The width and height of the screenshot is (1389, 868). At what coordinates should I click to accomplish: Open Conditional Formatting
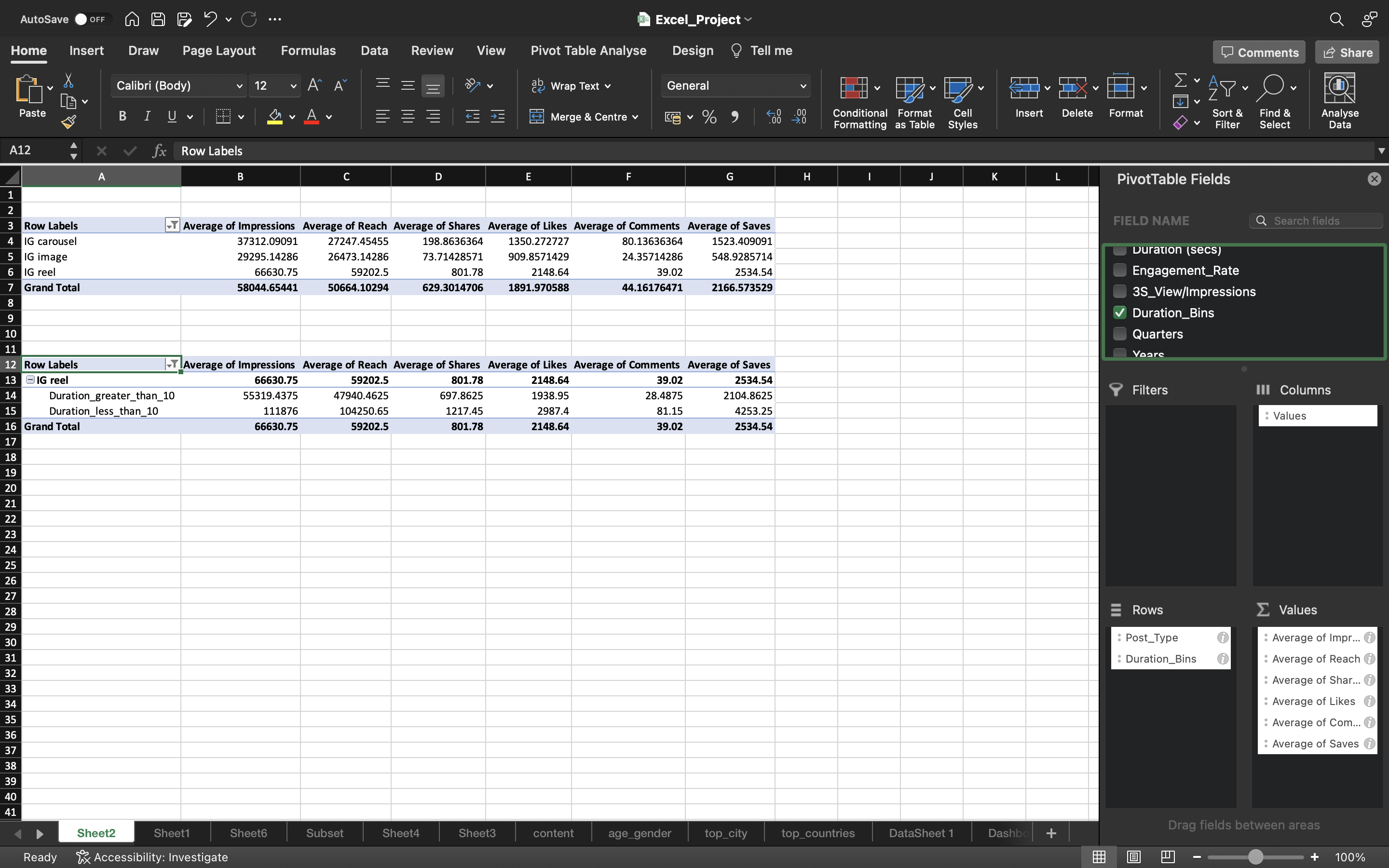click(x=860, y=102)
